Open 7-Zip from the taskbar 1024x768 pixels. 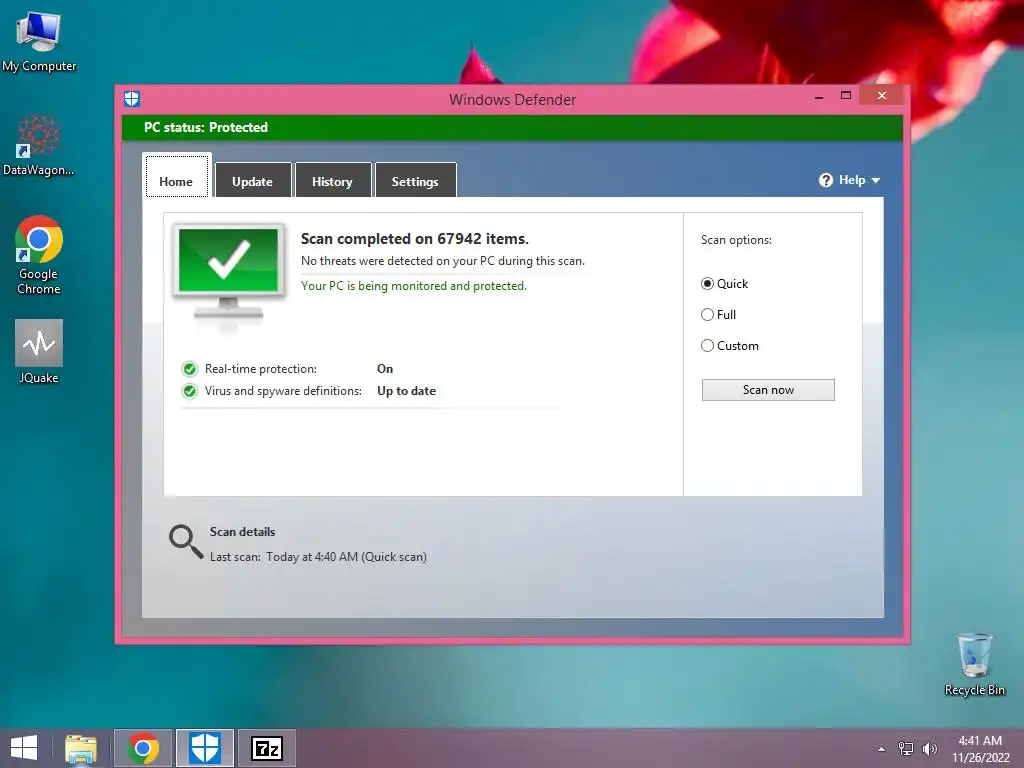[266, 748]
